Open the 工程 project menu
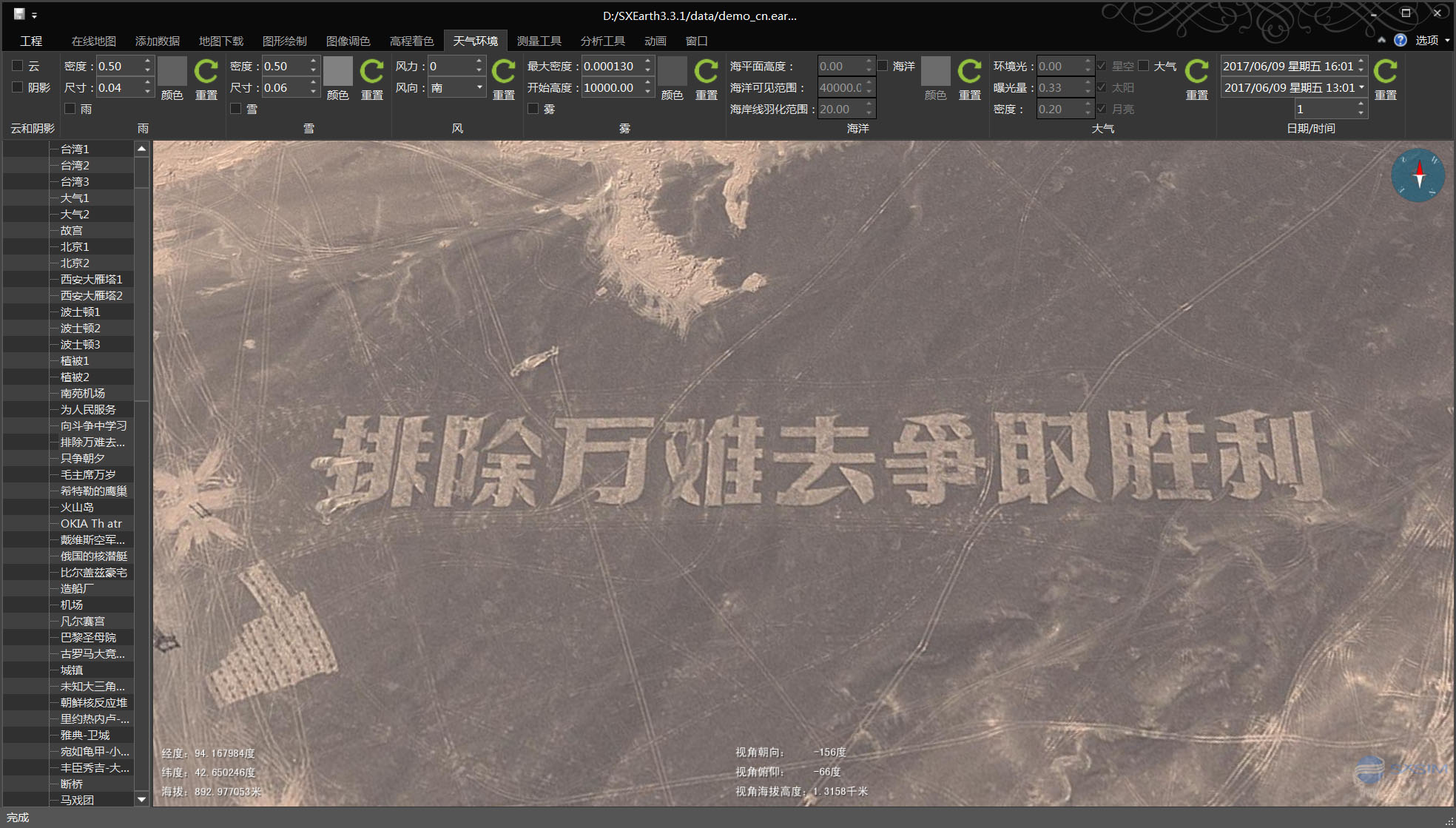The height and width of the screenshot is (828, 1456). (x=31, y=41)
